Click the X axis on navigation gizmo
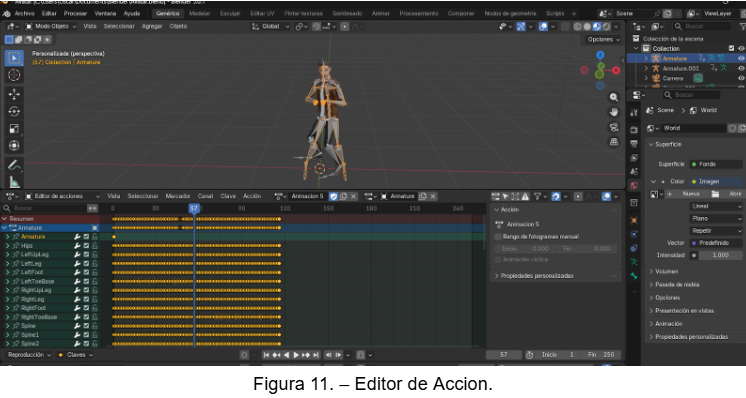Screen dimensions: 746x398 tap(616, 70)
